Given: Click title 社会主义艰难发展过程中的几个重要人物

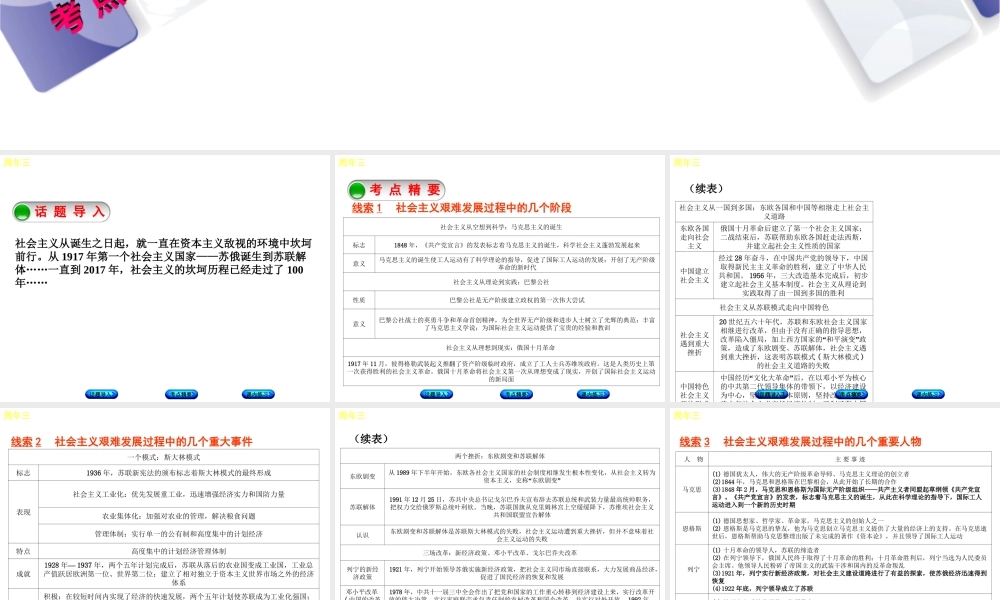Looking at the screenshot, I should (x=822, y=441).
